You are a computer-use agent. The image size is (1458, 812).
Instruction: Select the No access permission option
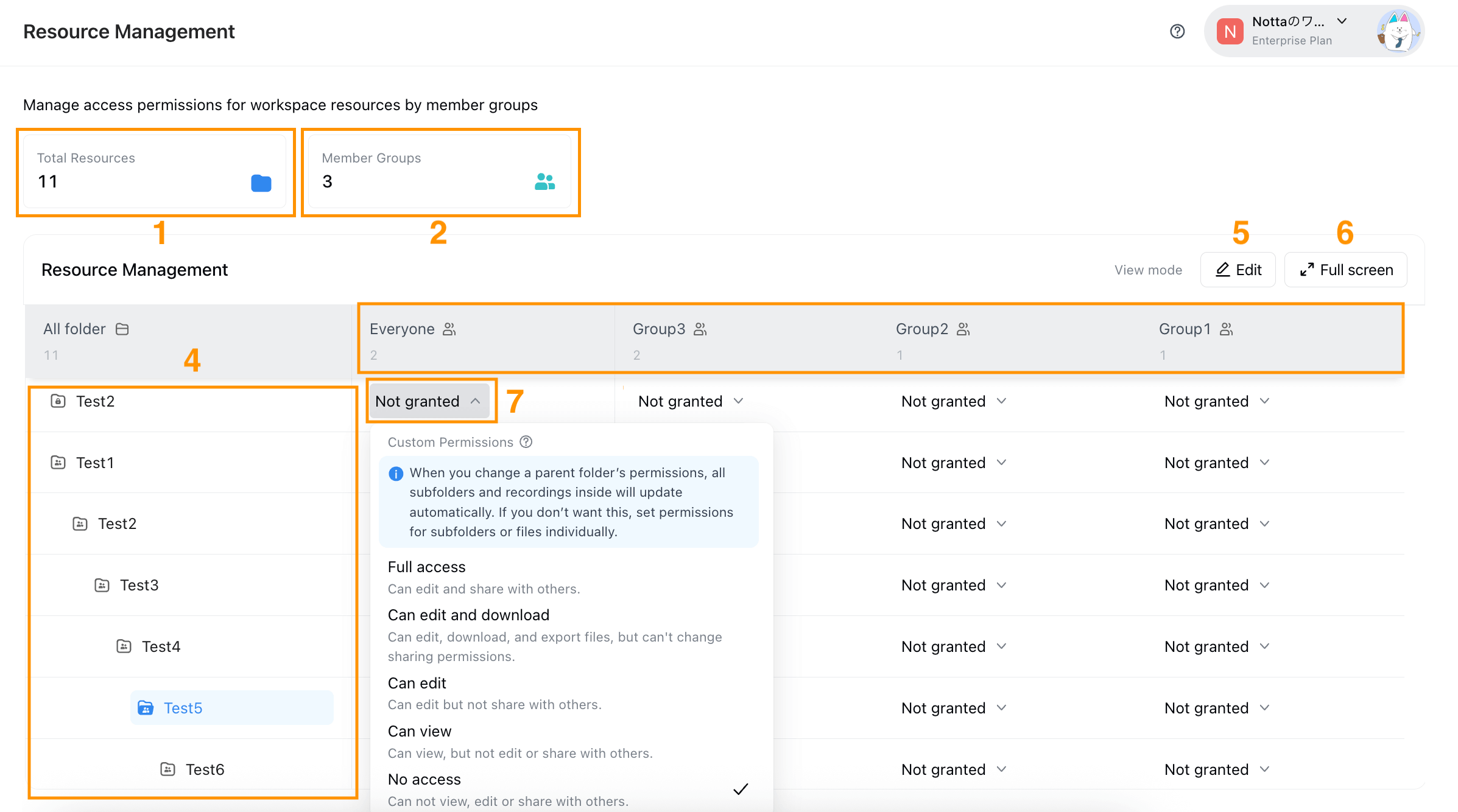[424, 779]
